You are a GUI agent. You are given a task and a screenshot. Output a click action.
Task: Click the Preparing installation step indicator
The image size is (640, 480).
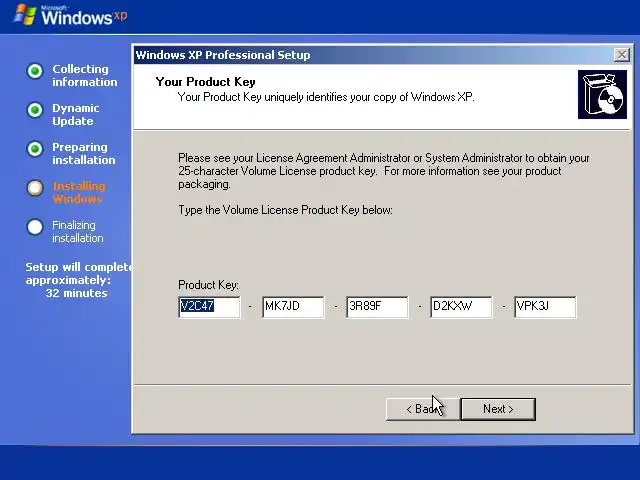tap(35, 149)
